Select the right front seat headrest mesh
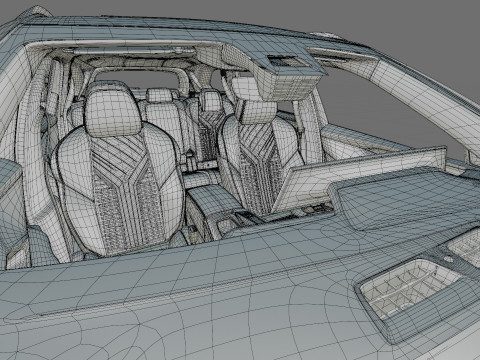Image resolution: width=480 pixels, height=360 pixels. pyautogui.click(x=256, y=111)
